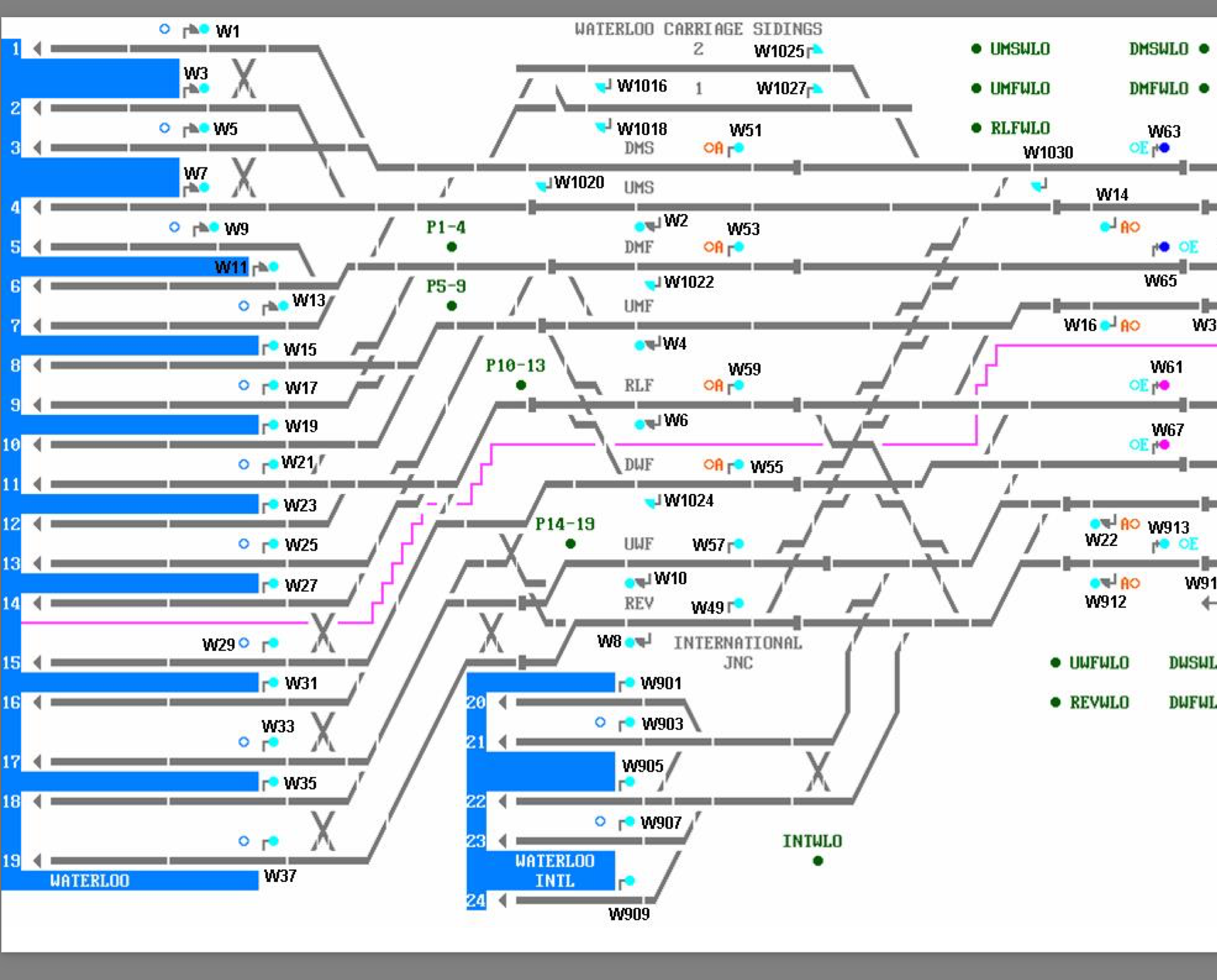This screenshot has width=1217, height=980.
Task: Toggle the DMSWLO indicator dot
Action: tap(1204, 49)
